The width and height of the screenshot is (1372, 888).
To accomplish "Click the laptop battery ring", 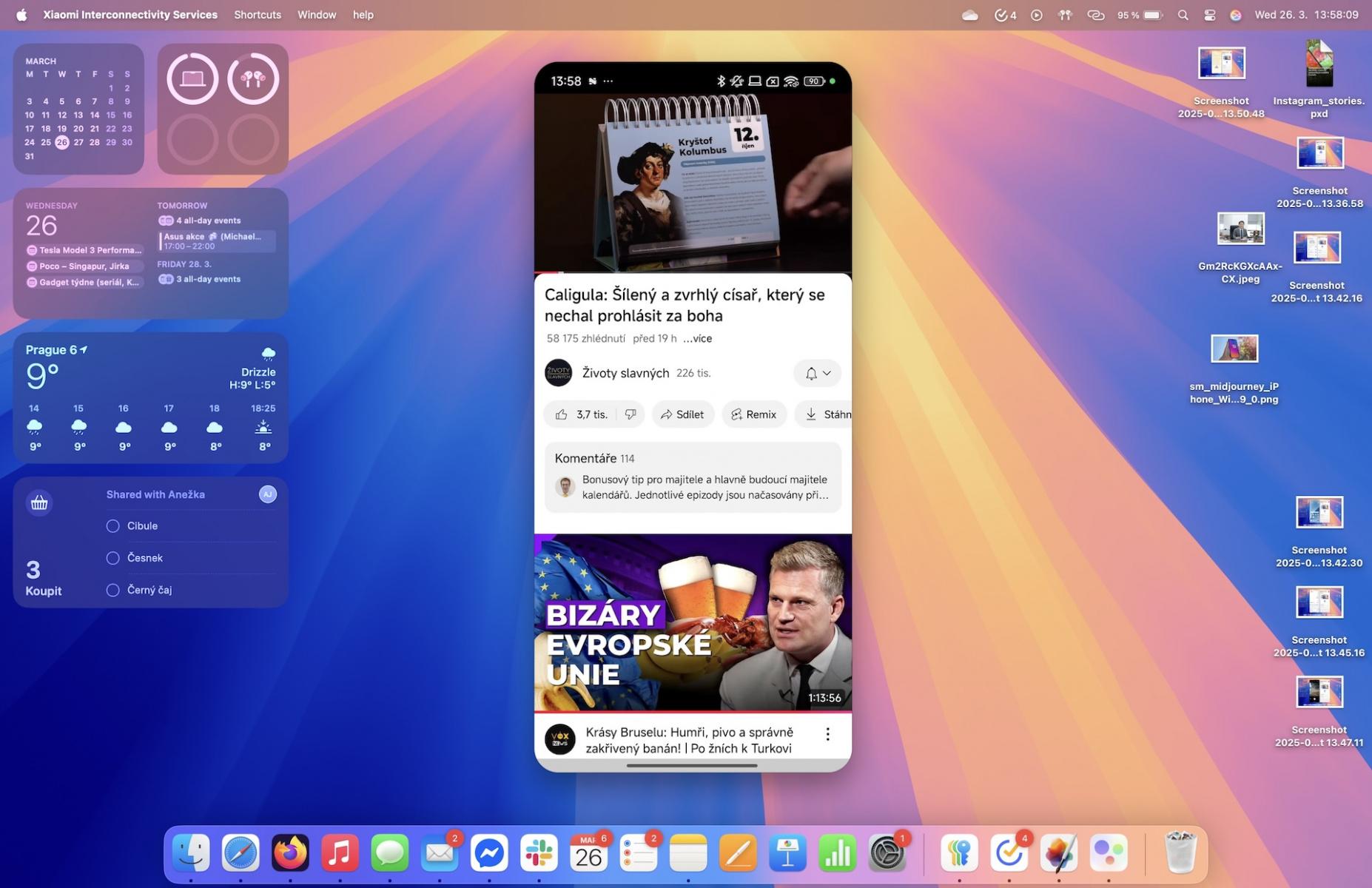I will tap(192, 78).
